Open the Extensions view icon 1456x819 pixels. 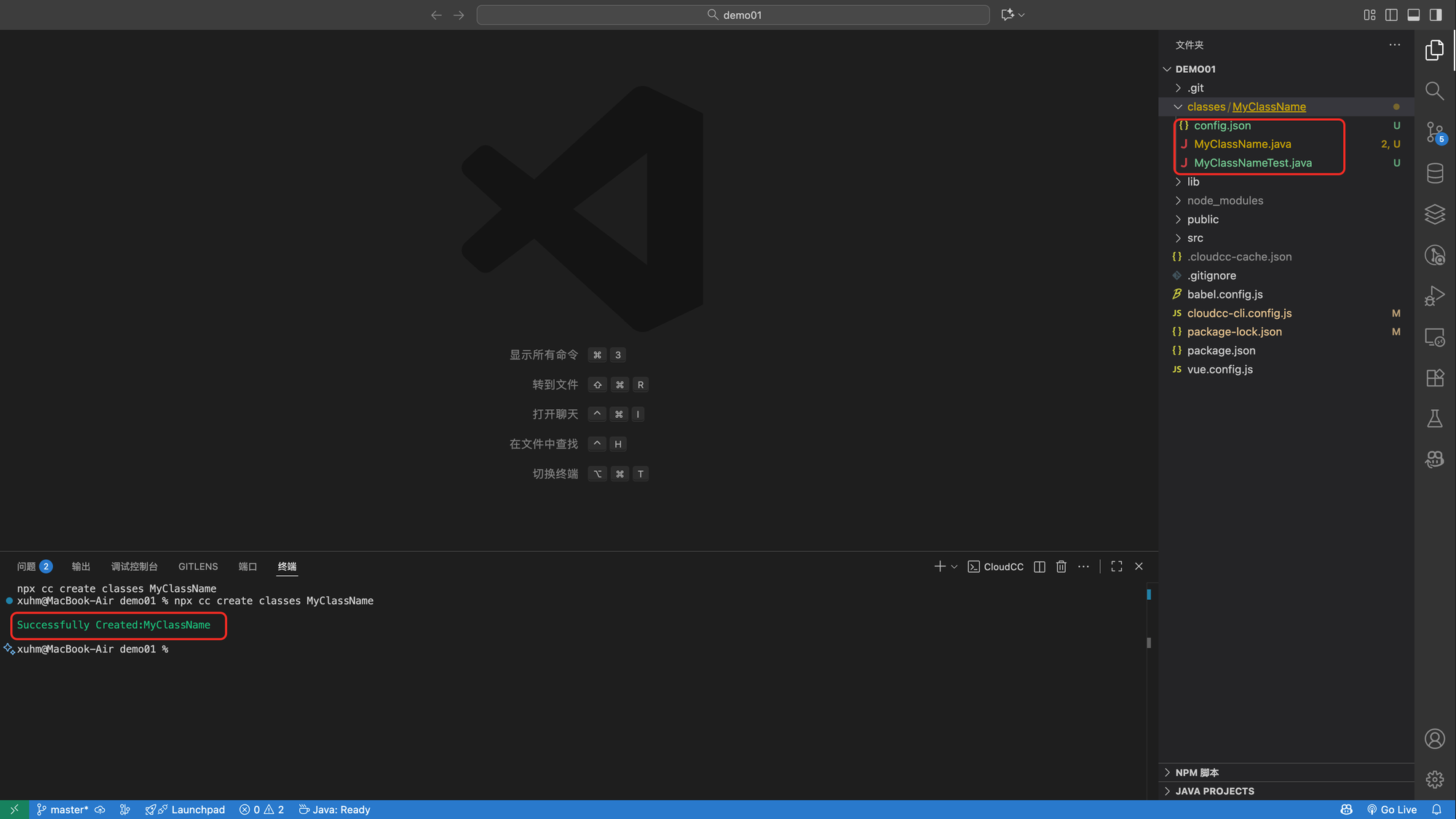coord(1434,378)
